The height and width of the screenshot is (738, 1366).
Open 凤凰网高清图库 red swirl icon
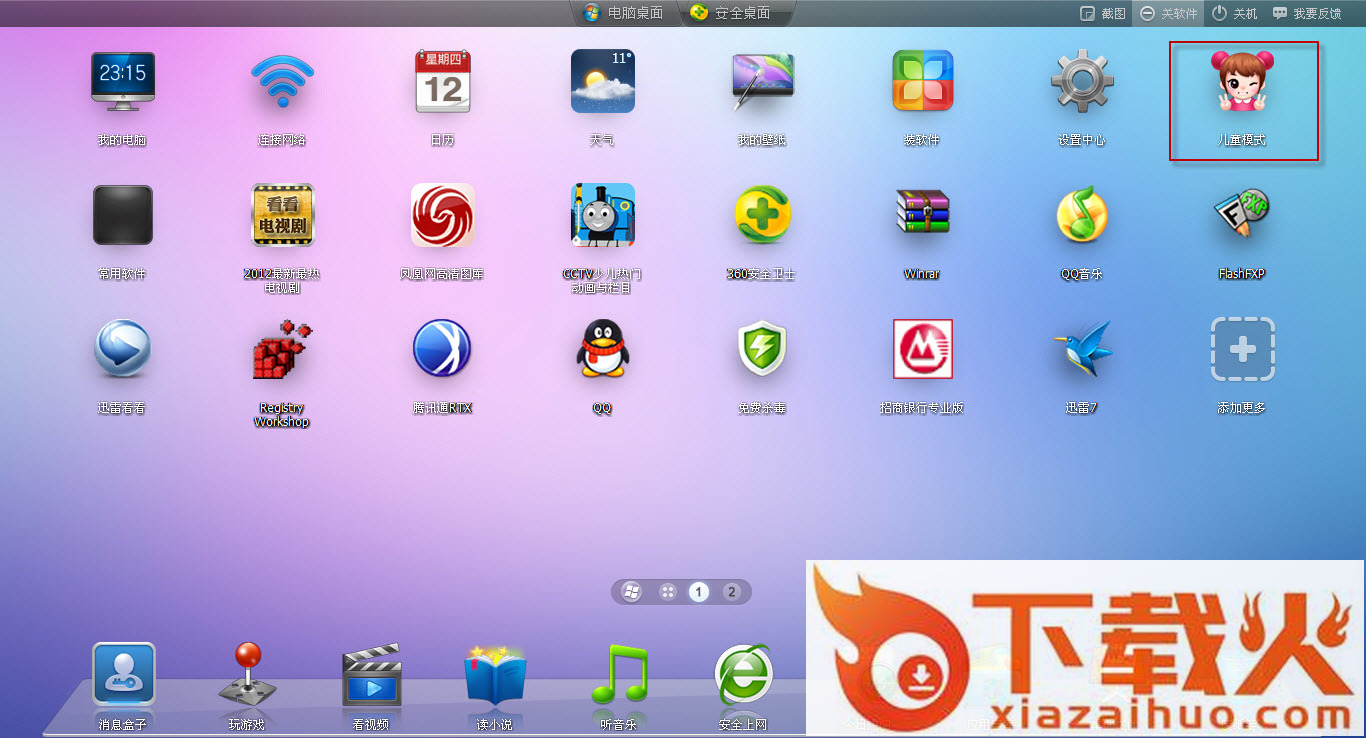pyautogui.click(x=442, y=215)
